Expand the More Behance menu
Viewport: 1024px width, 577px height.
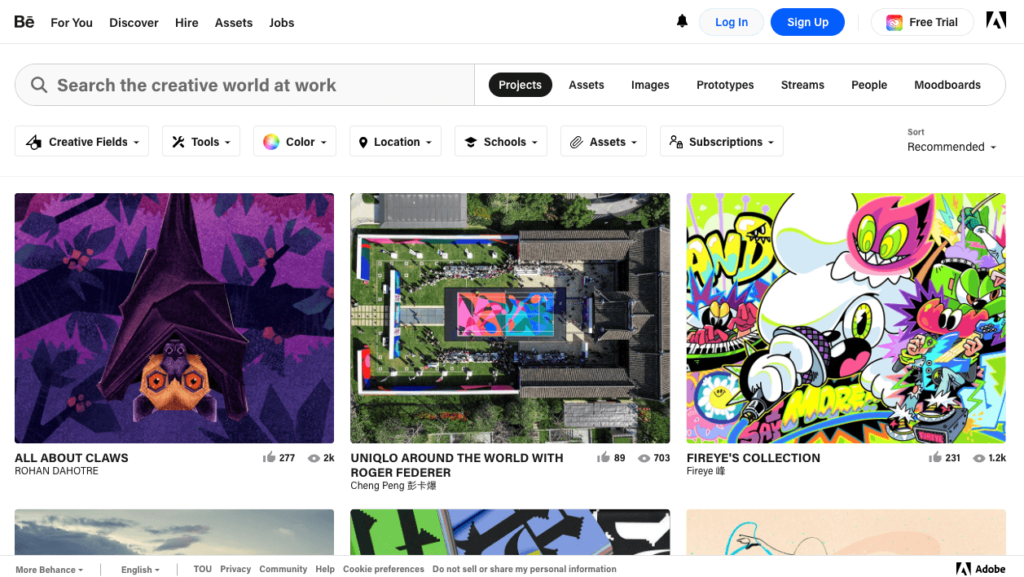click(49, 569)
